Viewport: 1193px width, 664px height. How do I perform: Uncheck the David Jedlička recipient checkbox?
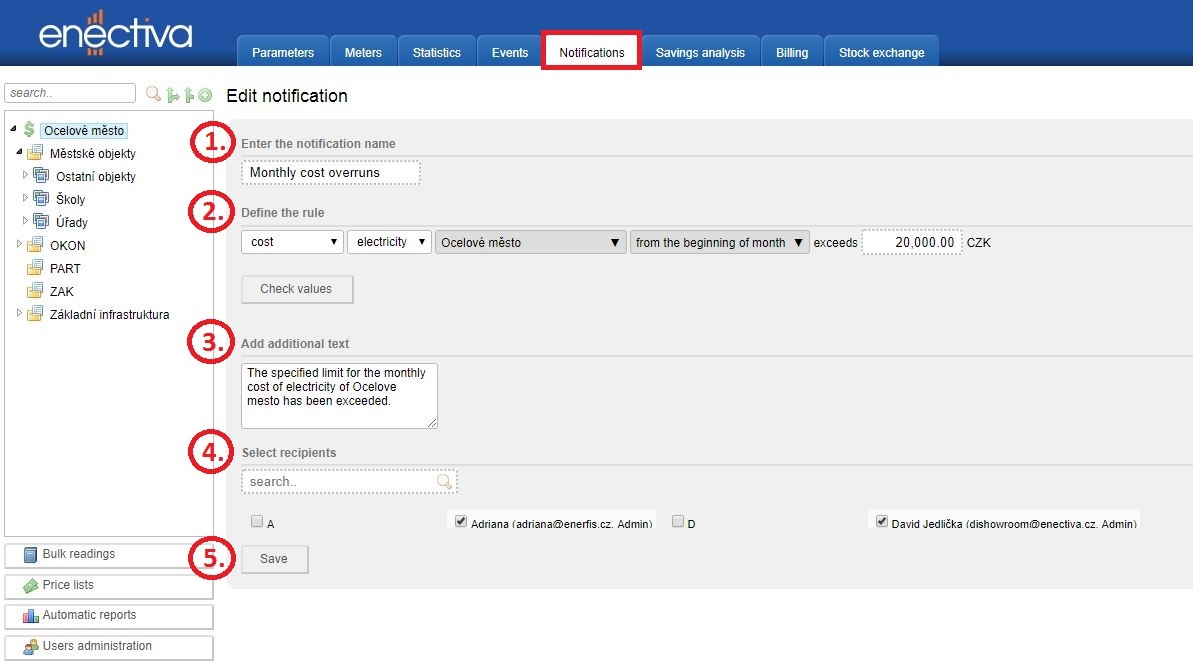click(x=882, y=521)
